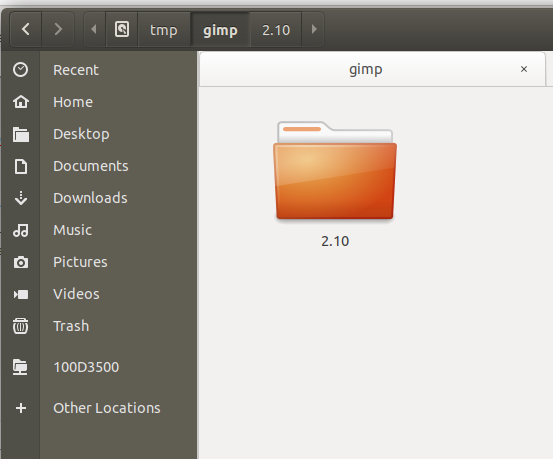Screen dimensions: 553x459
Task: Click the Pictures camera icon
Action: tap(21, 262)
